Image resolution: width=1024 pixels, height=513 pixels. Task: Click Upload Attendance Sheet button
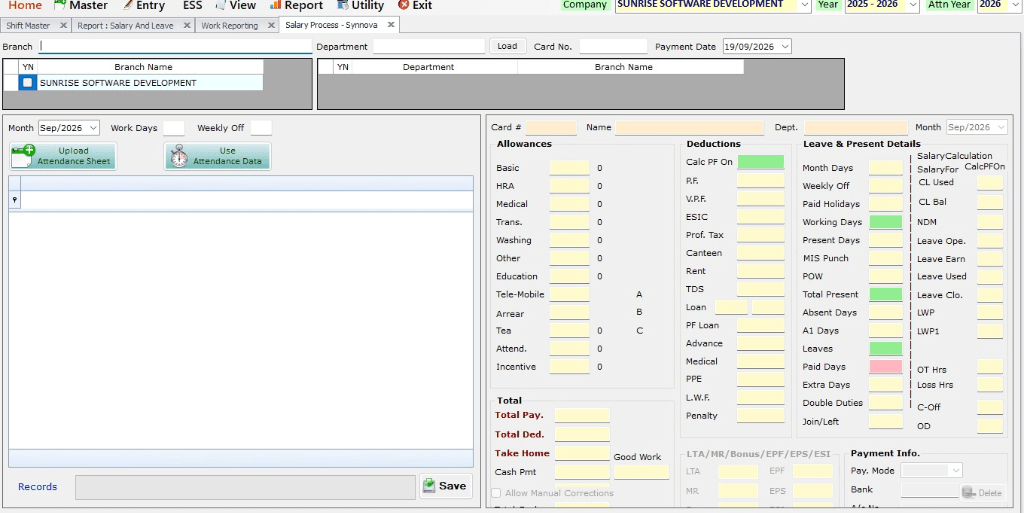pos(63,156)
